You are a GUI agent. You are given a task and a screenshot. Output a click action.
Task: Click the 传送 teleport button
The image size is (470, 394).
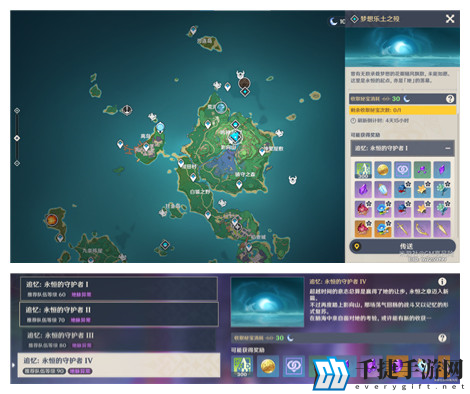click(402, 246)
